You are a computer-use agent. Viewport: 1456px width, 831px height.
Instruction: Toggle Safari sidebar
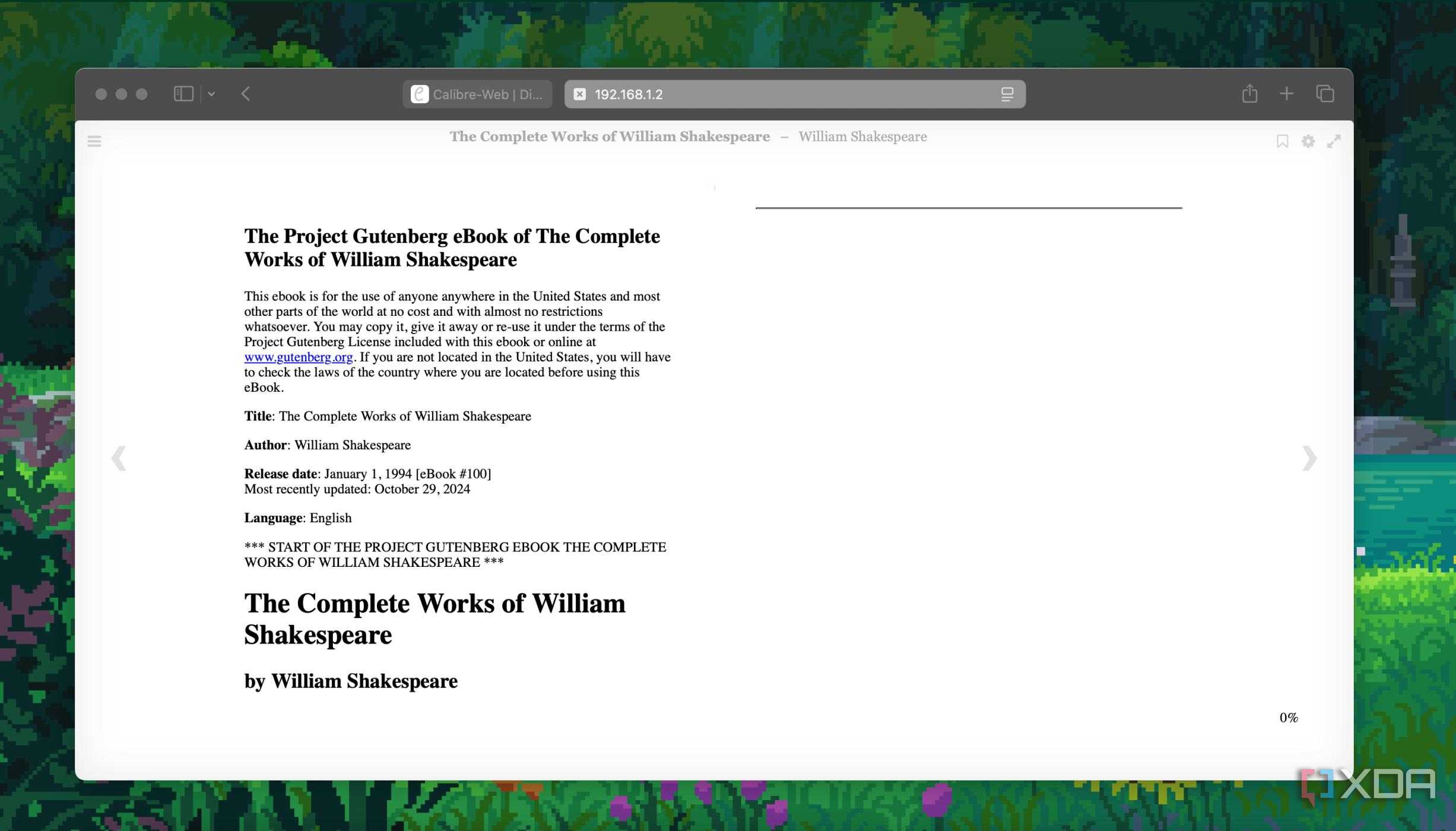click(x=183, y=94)
